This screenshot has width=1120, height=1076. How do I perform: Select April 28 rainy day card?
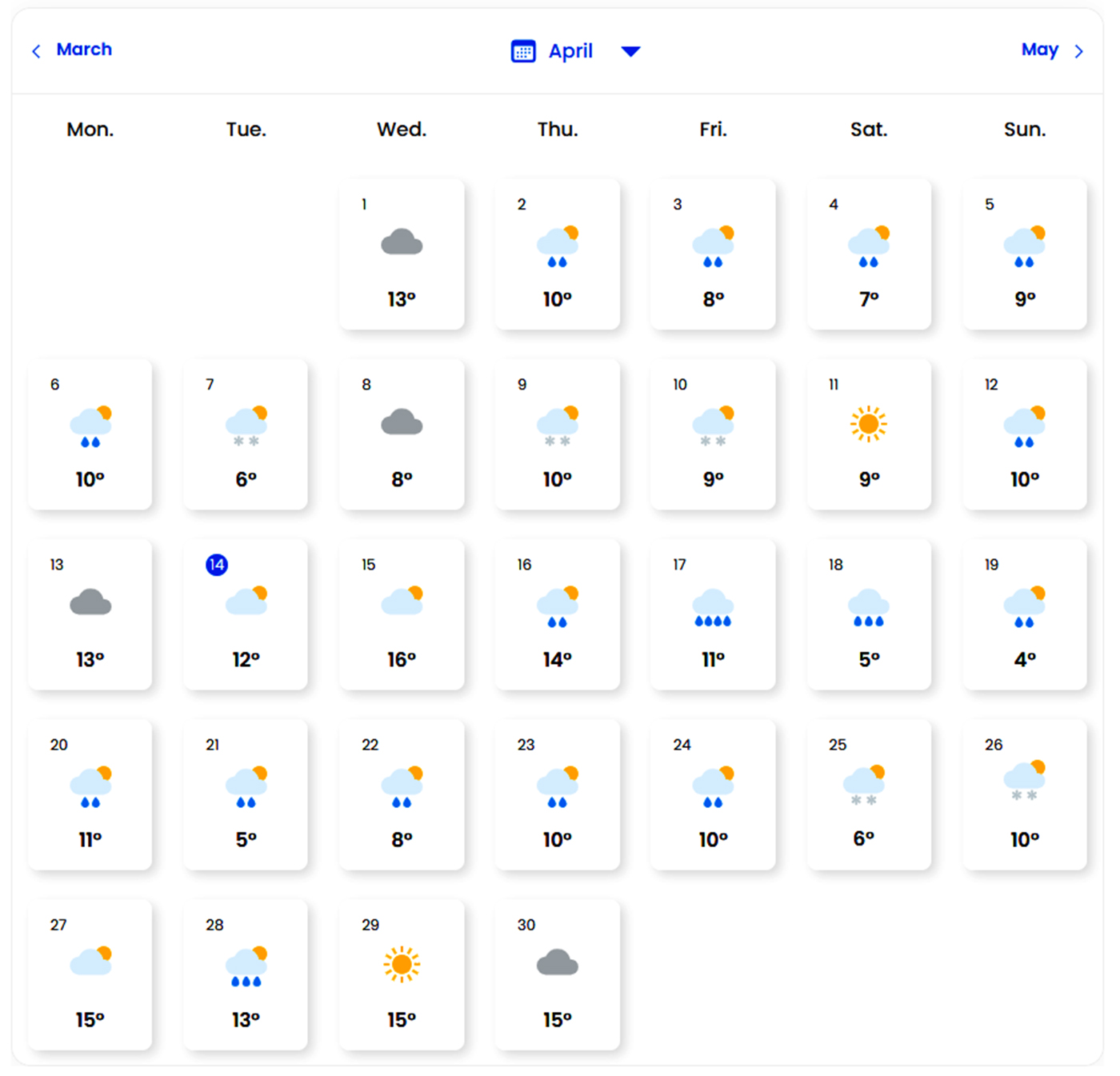pyautogui.click(x=246, y=974)
